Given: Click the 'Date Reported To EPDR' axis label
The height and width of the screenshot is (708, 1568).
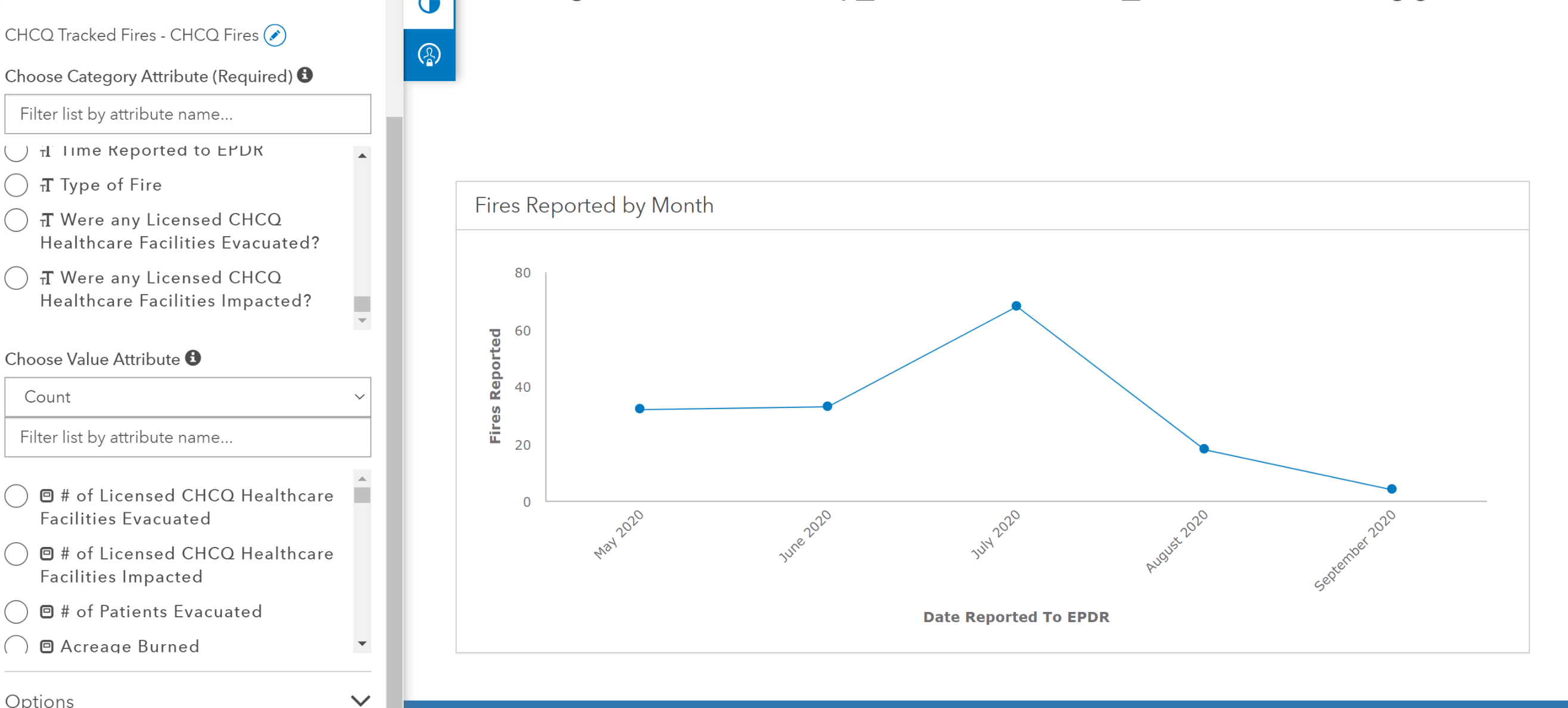Looking at the screenshot, I should [x=1016, y=617].
